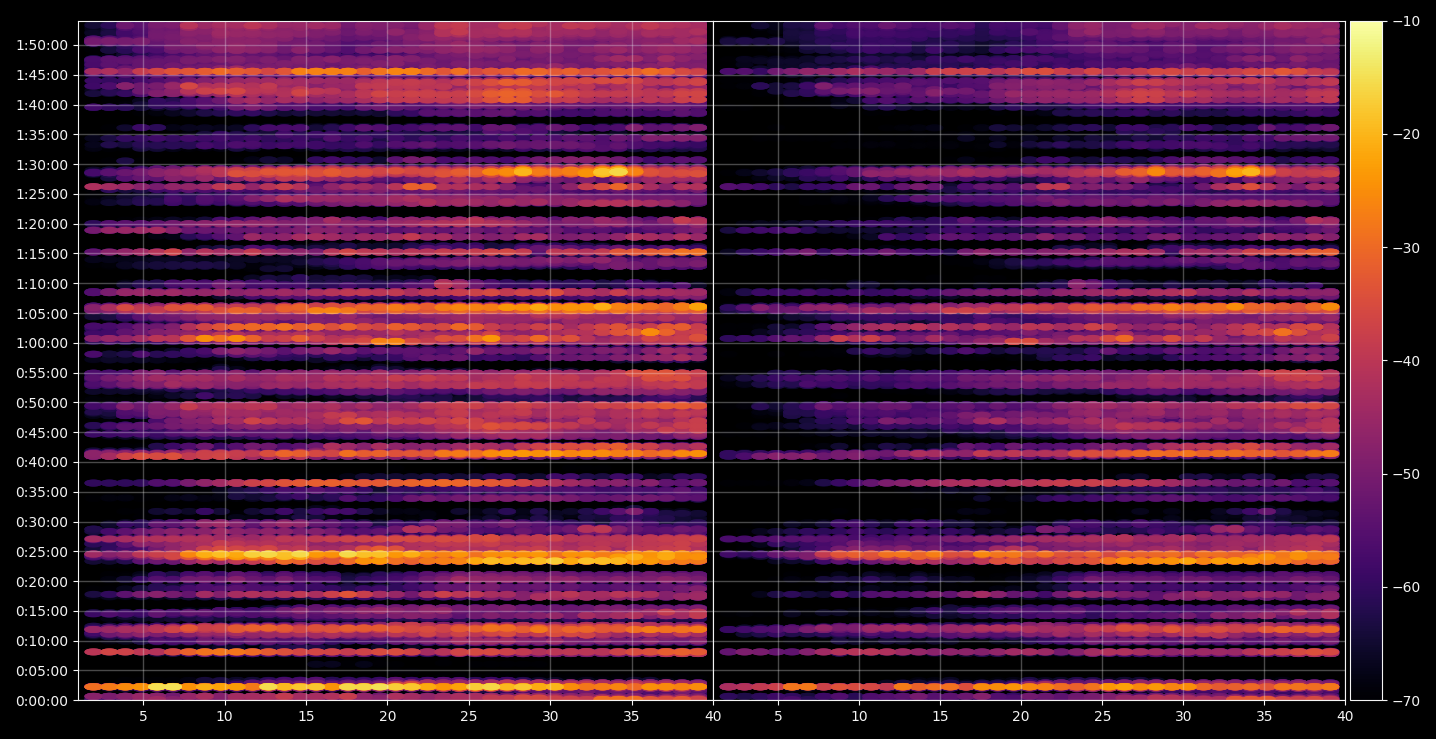The image size is (1436, 739).
Task: Click the 0:50:00 y-axis tick label
Action: (x=42, y=403)
